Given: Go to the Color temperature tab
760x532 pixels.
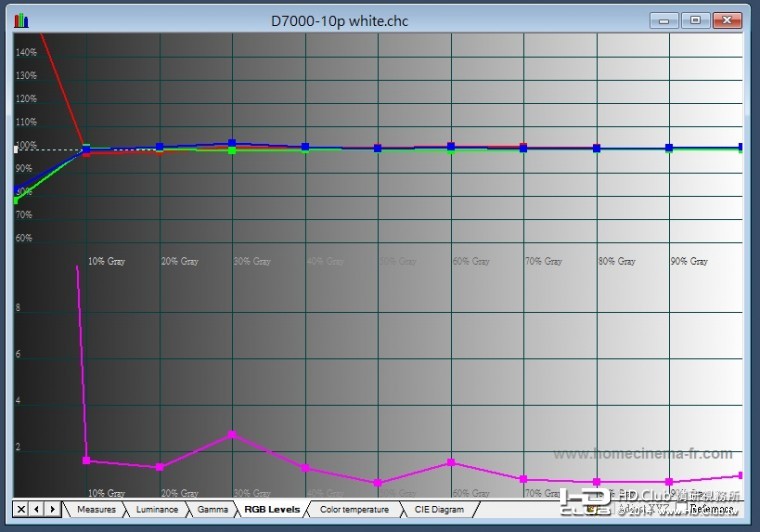Looking at the screenshot, I should [354, 510].
